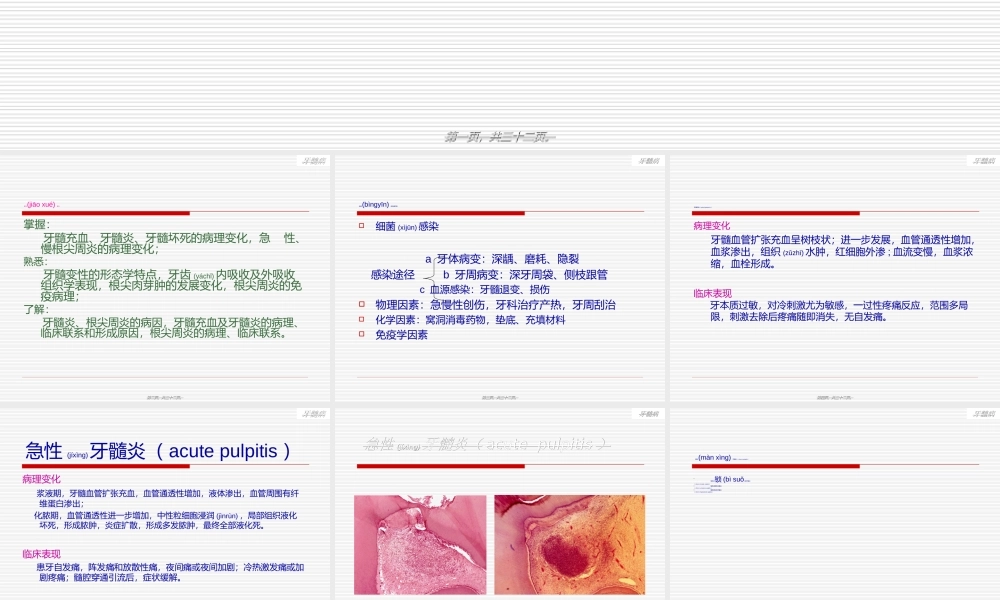This screenshot has width=1000, height=600.
Task: Click the red underline bar below (màn xìng)
Action: point(778,466)
